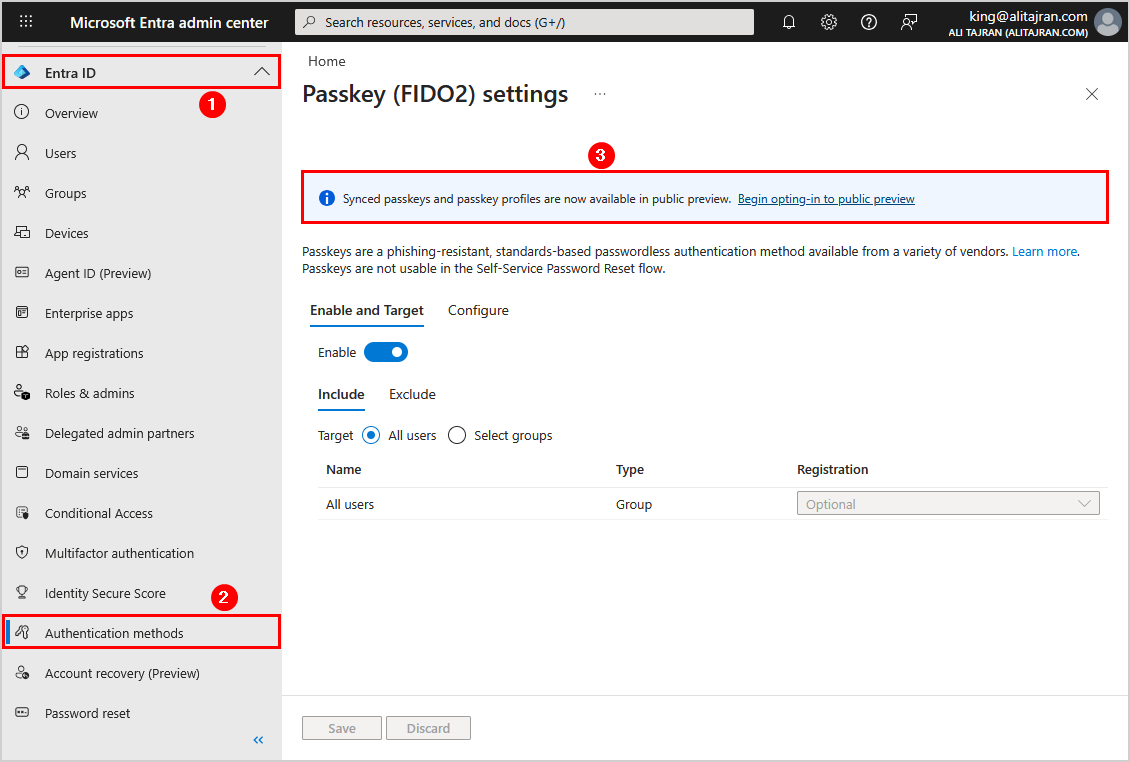Click the All users table row name

coord(350,505)
